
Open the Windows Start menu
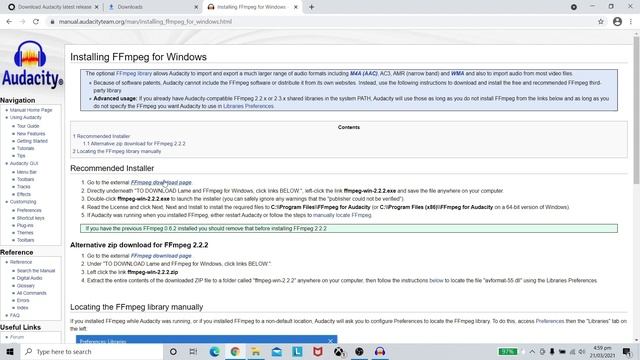point(10,351)
